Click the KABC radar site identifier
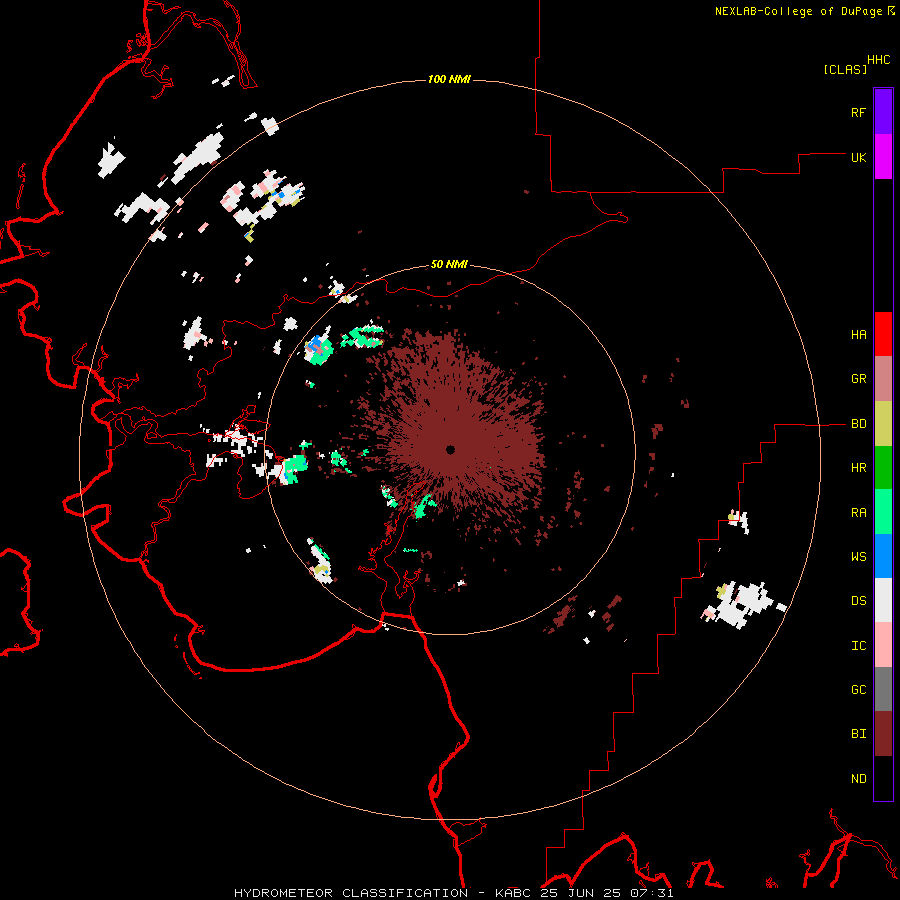Image resolution: width=900 pixels, height=900 pixels. tap(513, 893)
